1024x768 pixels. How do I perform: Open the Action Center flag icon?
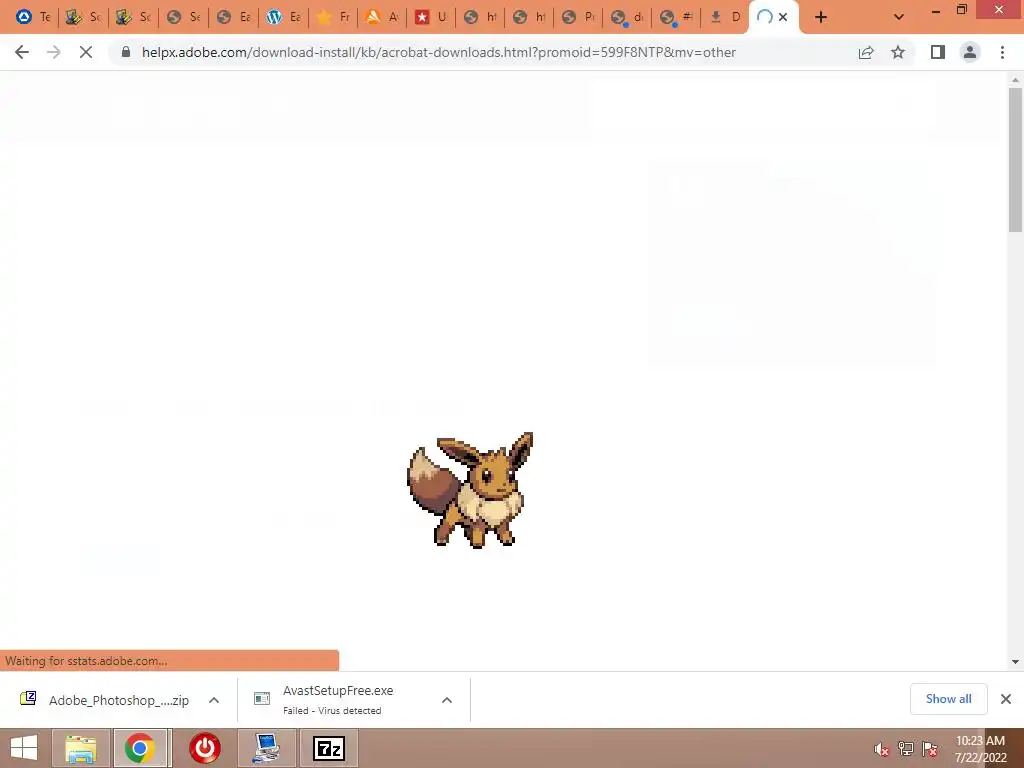click(x=930, y=749)
